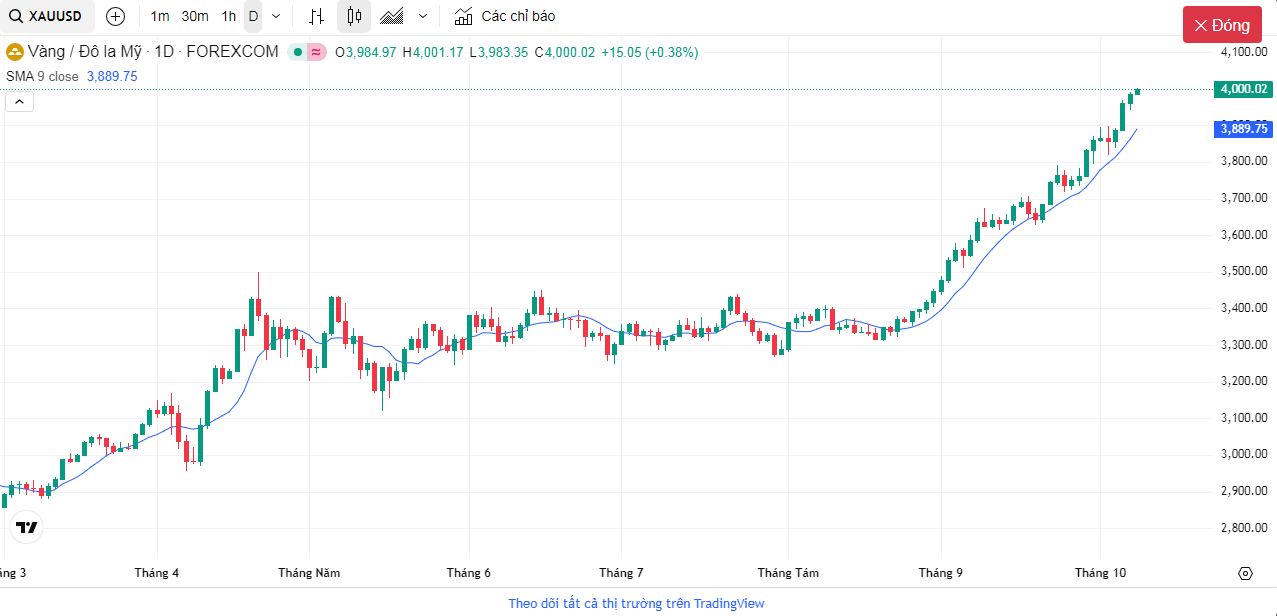Click the SMA 9 close indicator label
Screen dimensions: 1277x616
[43, 76]
